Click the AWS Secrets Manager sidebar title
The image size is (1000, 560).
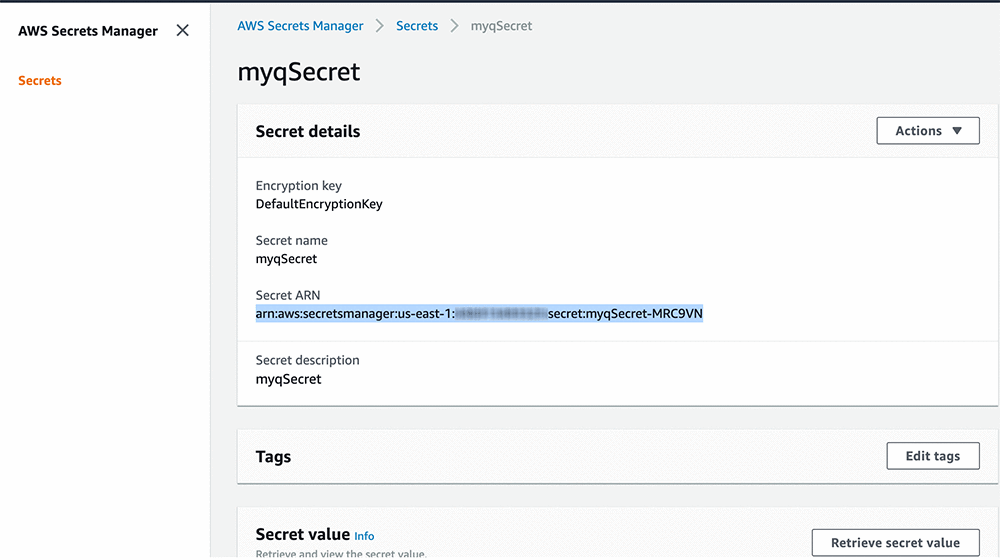(x=88, y=31)
